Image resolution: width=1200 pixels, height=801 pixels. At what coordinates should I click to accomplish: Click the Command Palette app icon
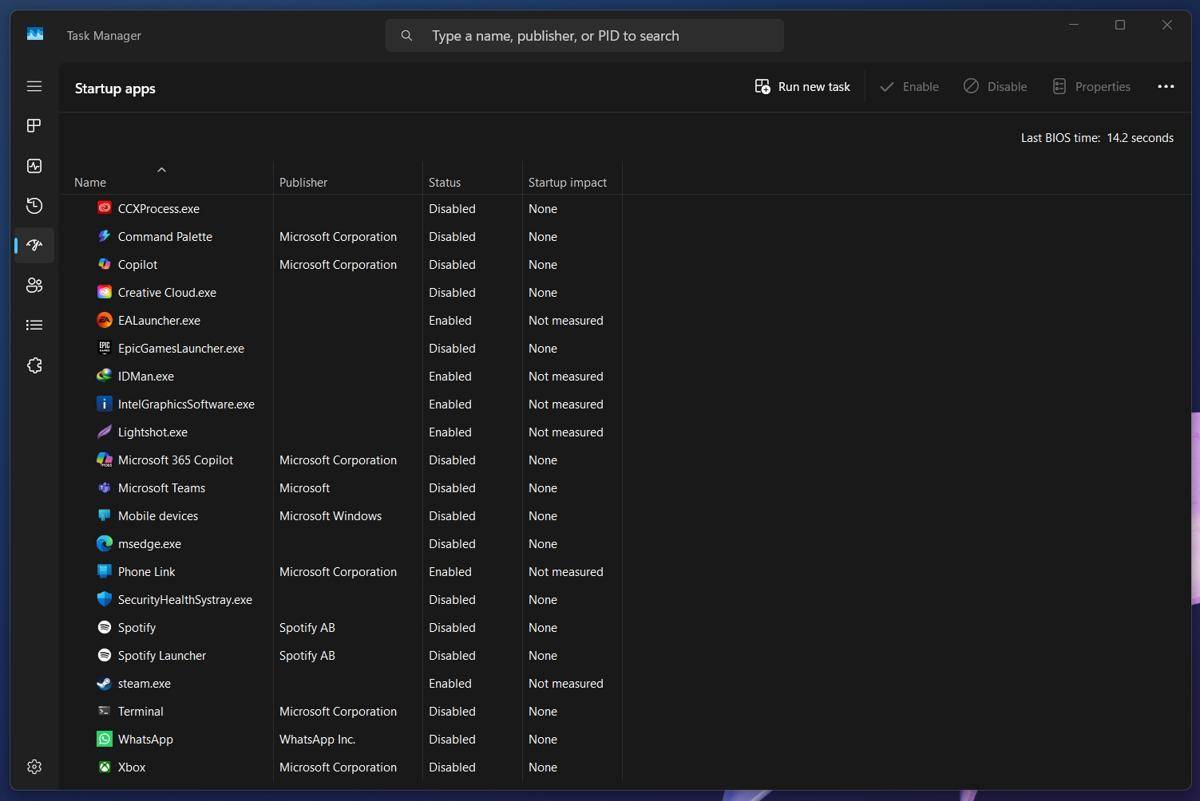coord(104,236)
